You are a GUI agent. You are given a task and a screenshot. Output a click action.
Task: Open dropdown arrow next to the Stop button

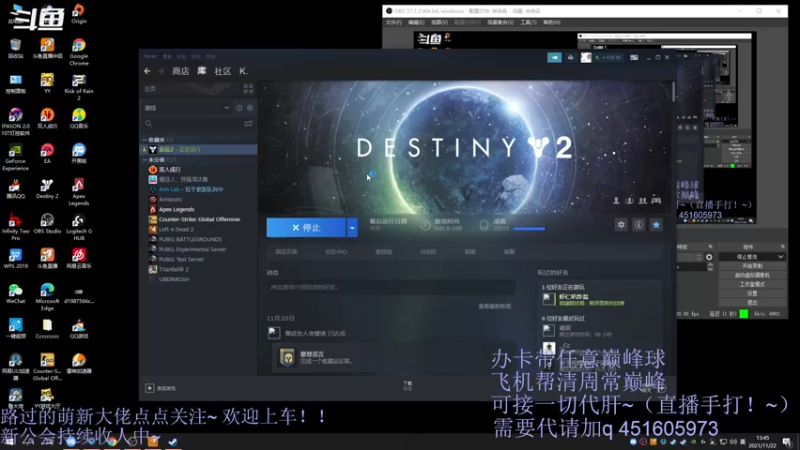coord(352,228)
